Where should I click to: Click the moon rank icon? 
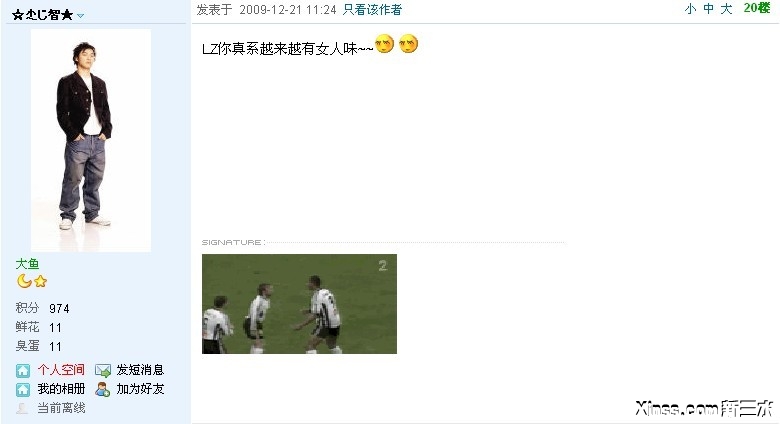24,281
